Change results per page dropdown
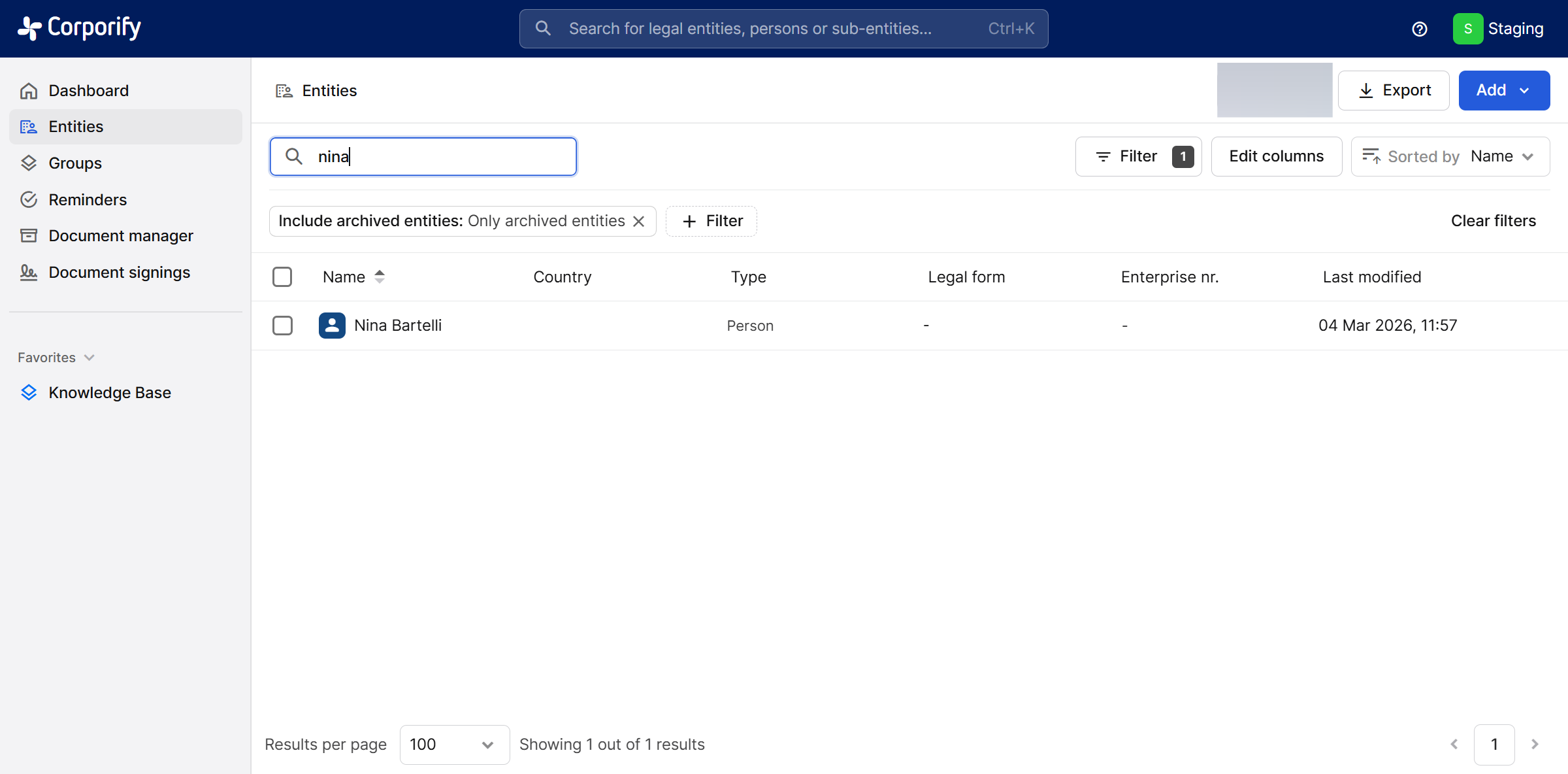Viewport: 1568px width, 774px height. point(454,744)
